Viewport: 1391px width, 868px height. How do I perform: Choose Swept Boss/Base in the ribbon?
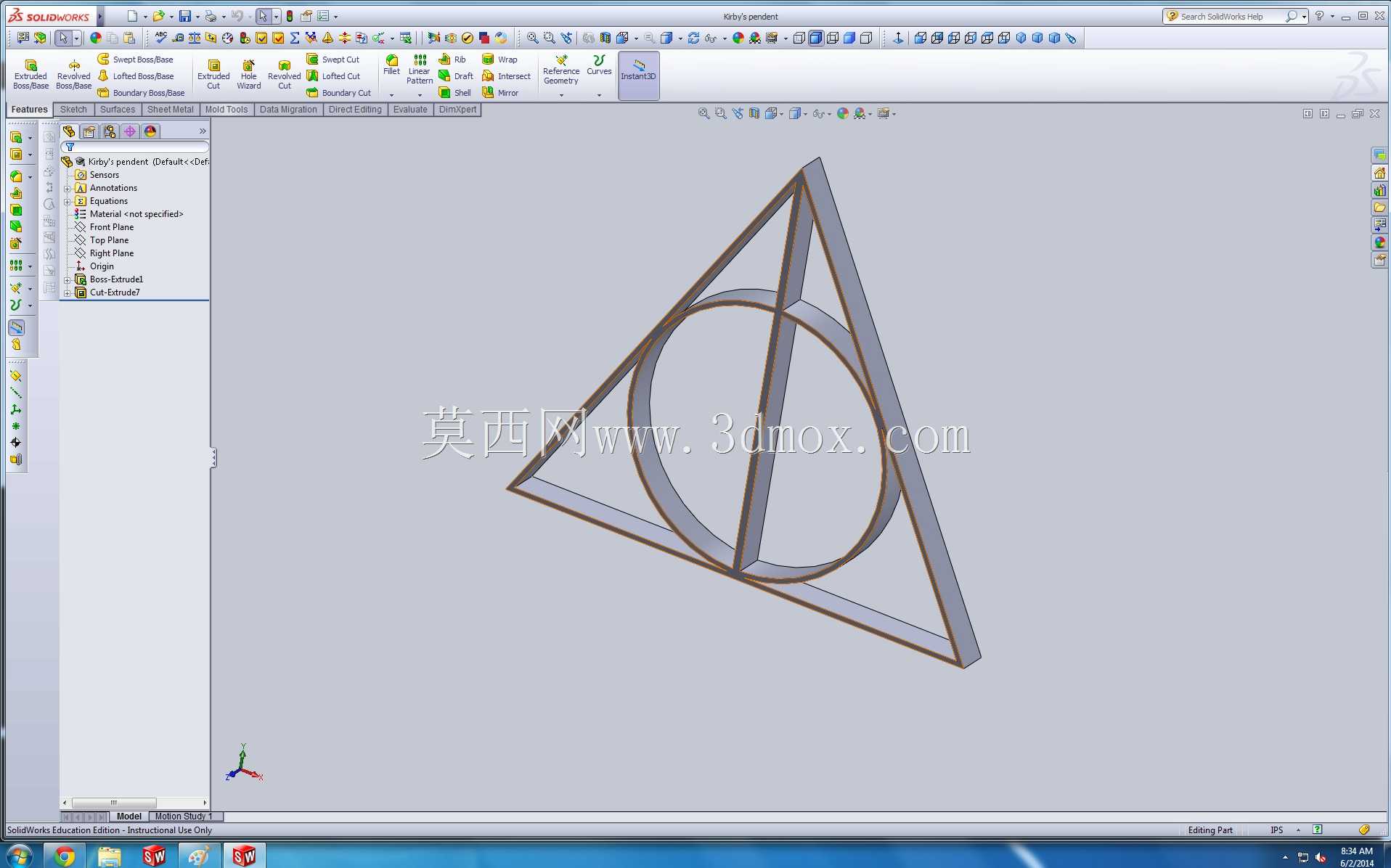tap(136, 60)
